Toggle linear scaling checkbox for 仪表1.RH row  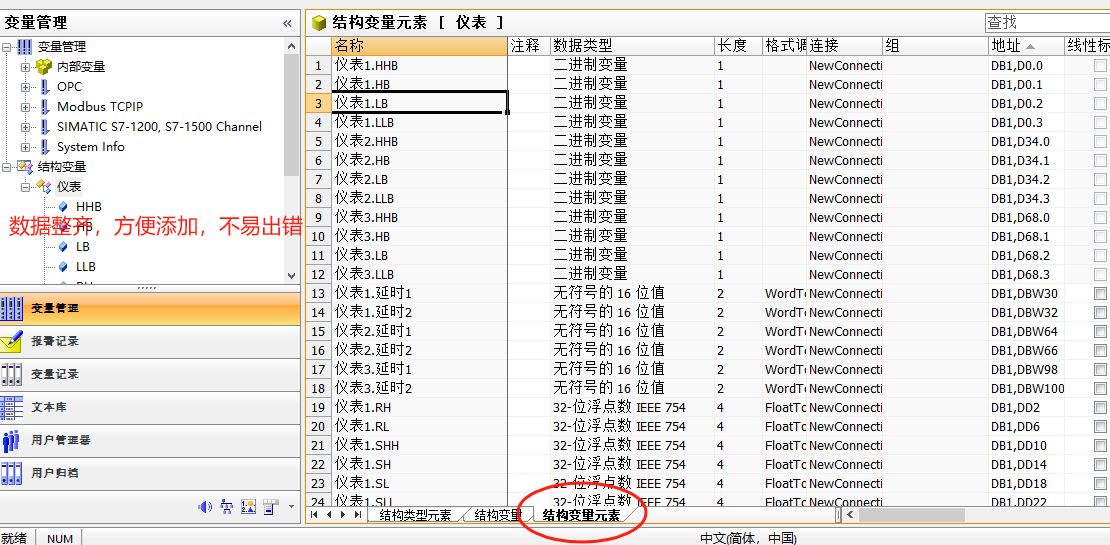pyautogui.click(x=1100, y=408)
